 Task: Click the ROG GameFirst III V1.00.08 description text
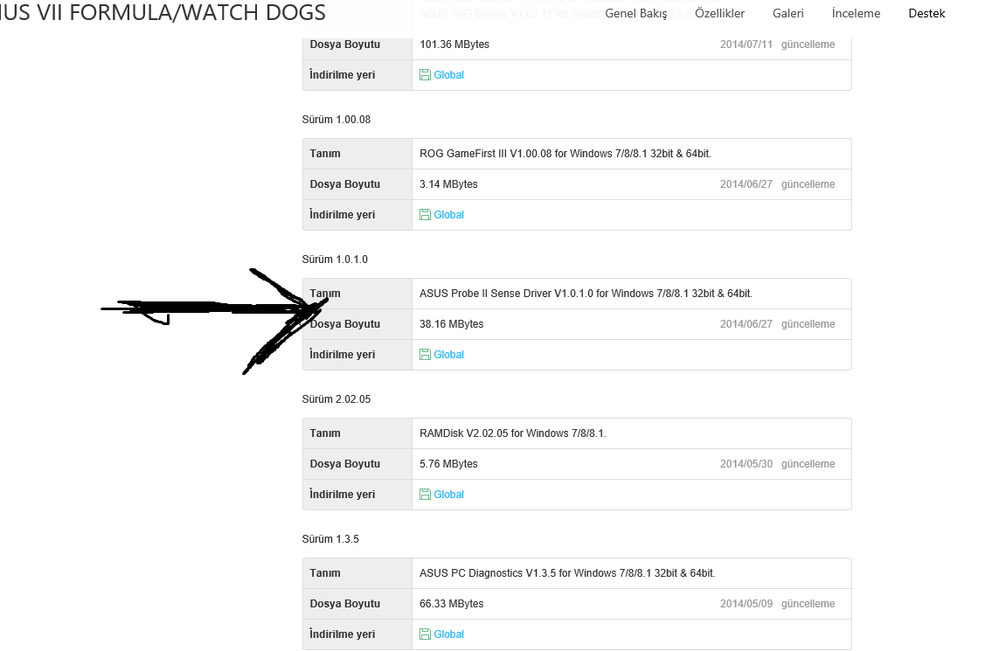tap(565, 154)
